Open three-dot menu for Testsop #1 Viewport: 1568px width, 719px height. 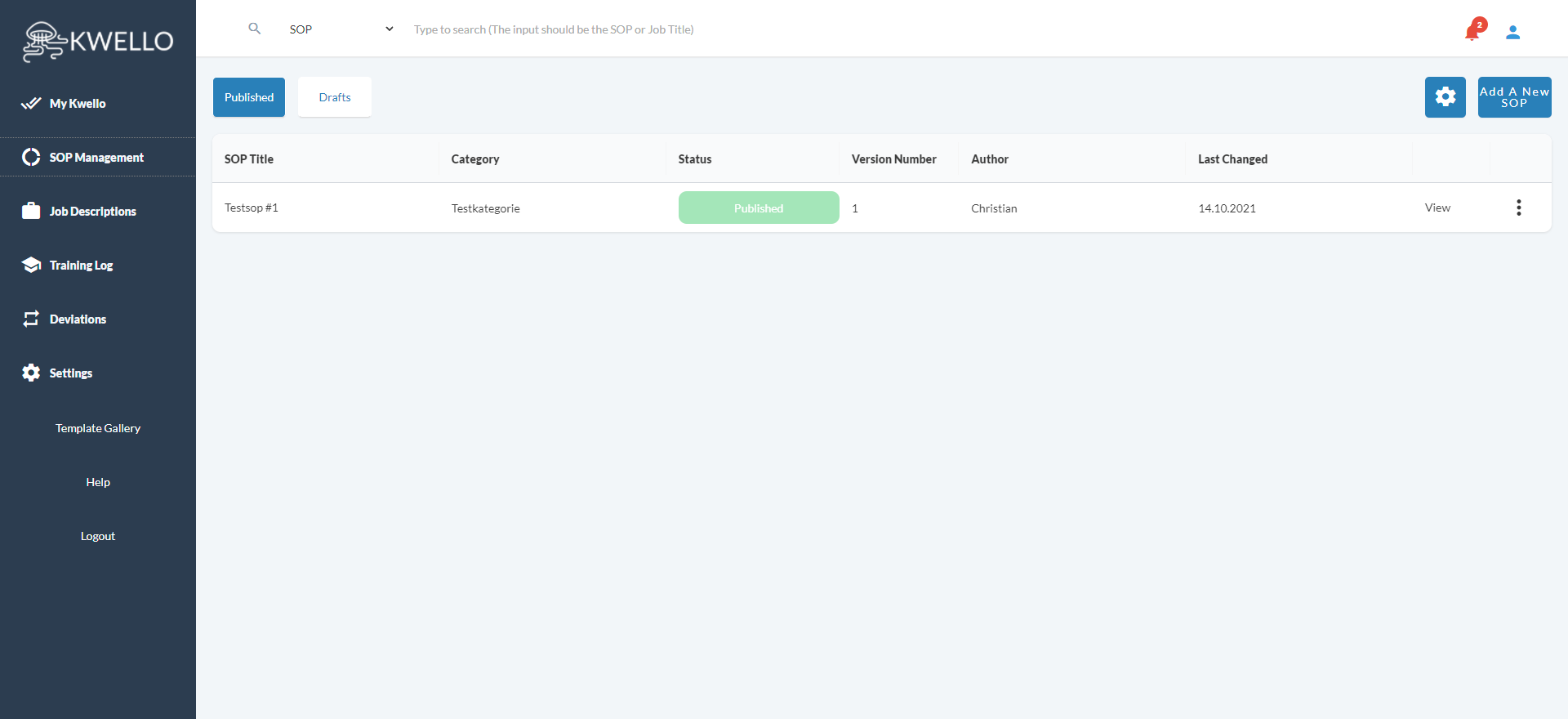pyautogui.click(x=1518, y=208)
